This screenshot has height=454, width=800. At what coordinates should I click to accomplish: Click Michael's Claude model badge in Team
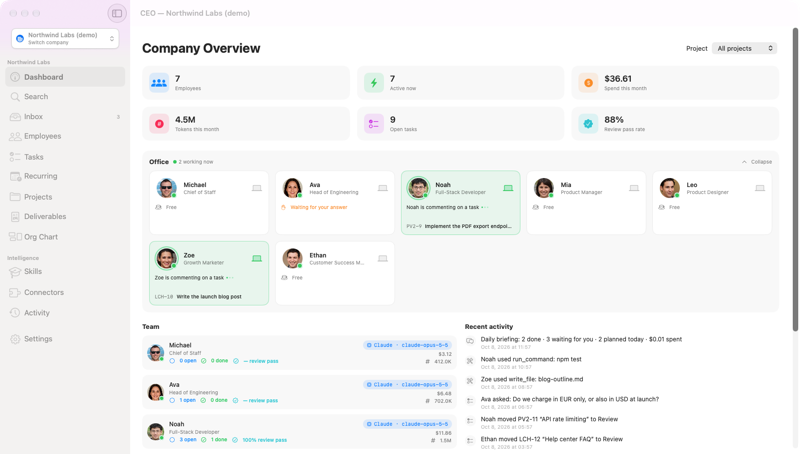pos(407,345)
